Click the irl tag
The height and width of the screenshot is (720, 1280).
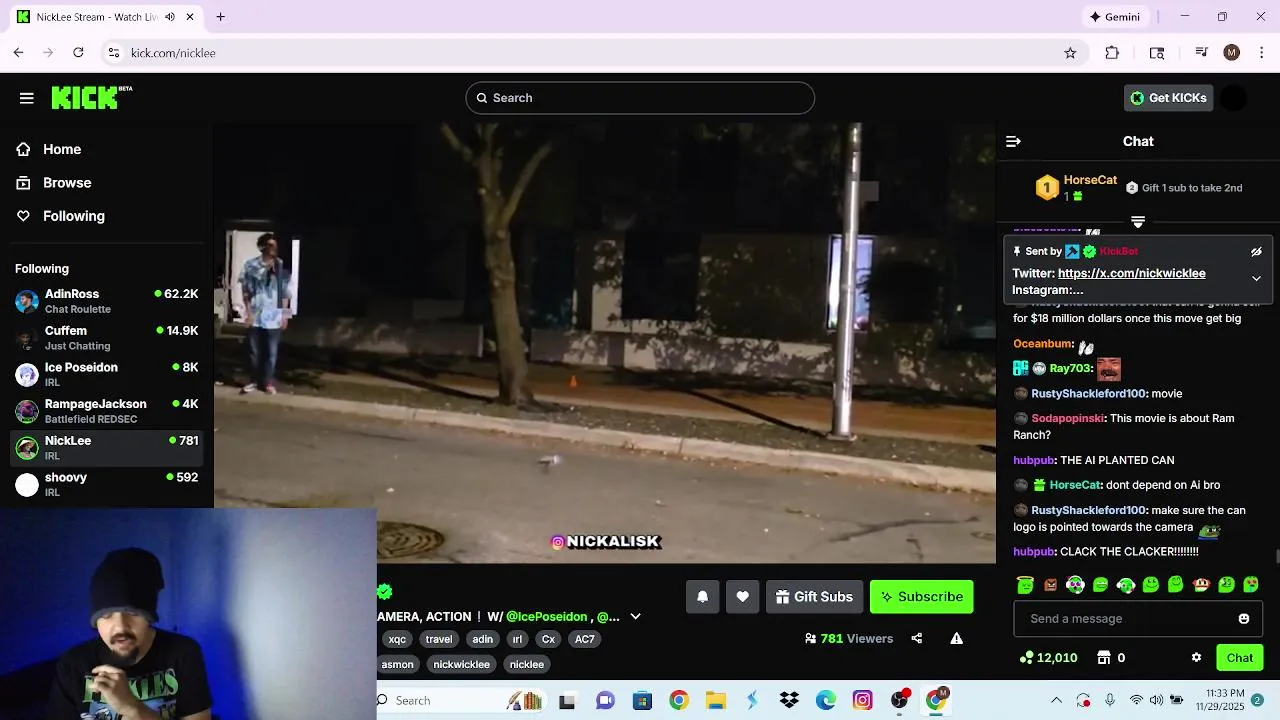[517, 640]
